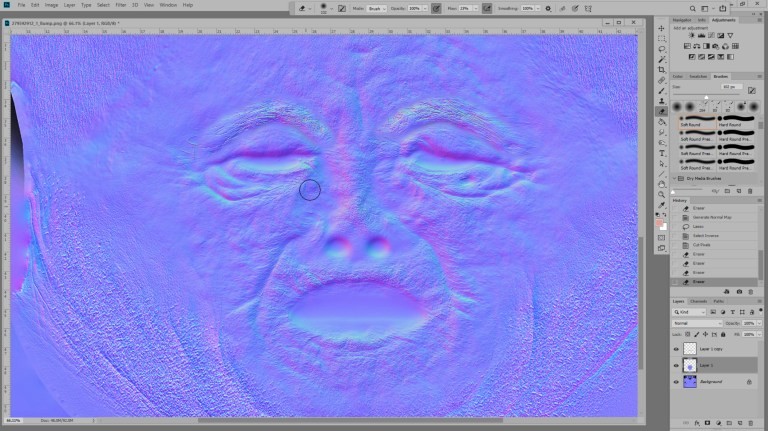Screen dimensions: 768x431
Task: Open the File menu
Action: click(22, 5)
